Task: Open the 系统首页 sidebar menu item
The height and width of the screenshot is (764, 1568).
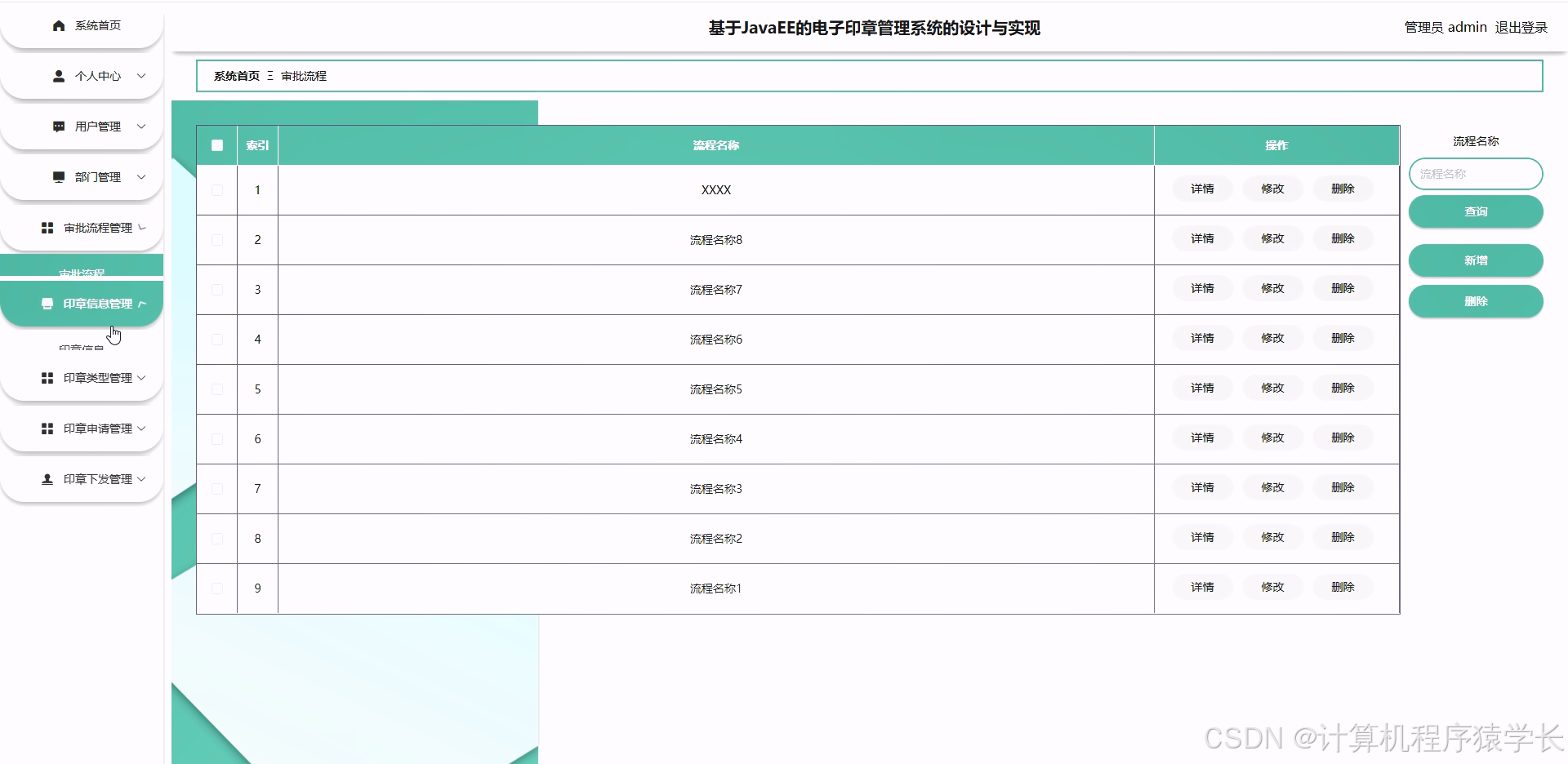Action: [x=82, y=25]
